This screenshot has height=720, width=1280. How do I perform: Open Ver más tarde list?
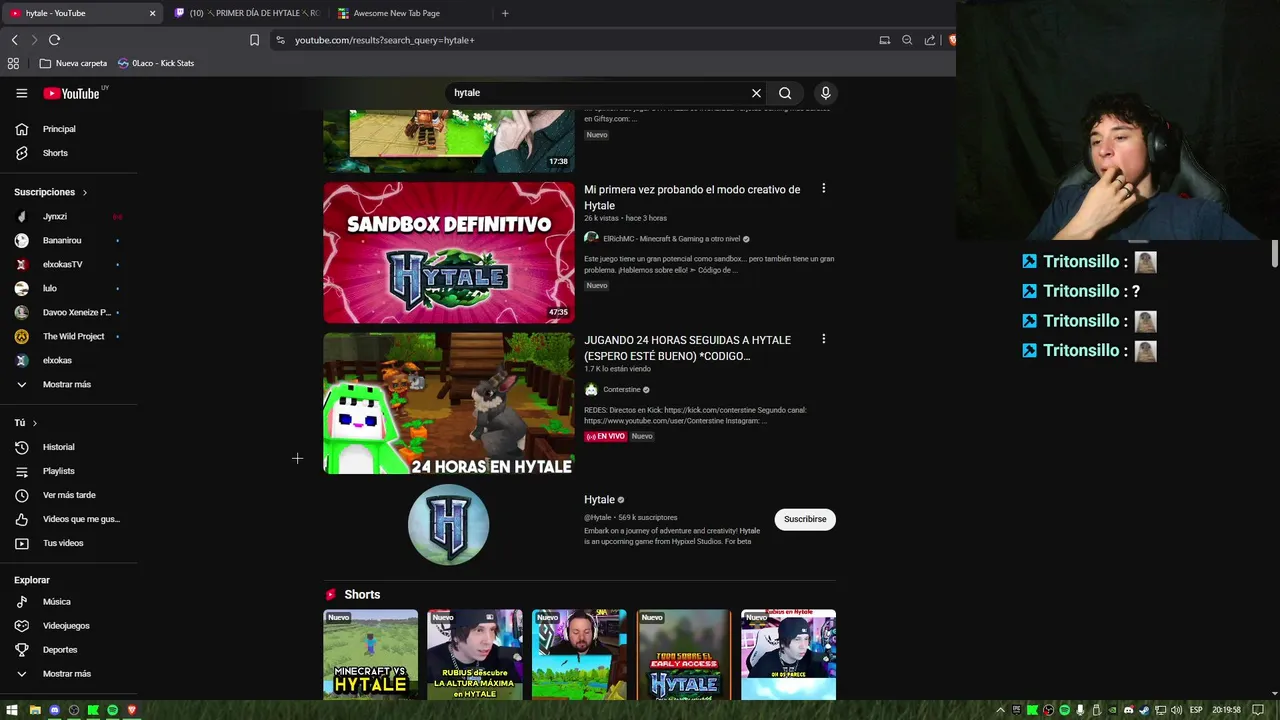[68, 495]
